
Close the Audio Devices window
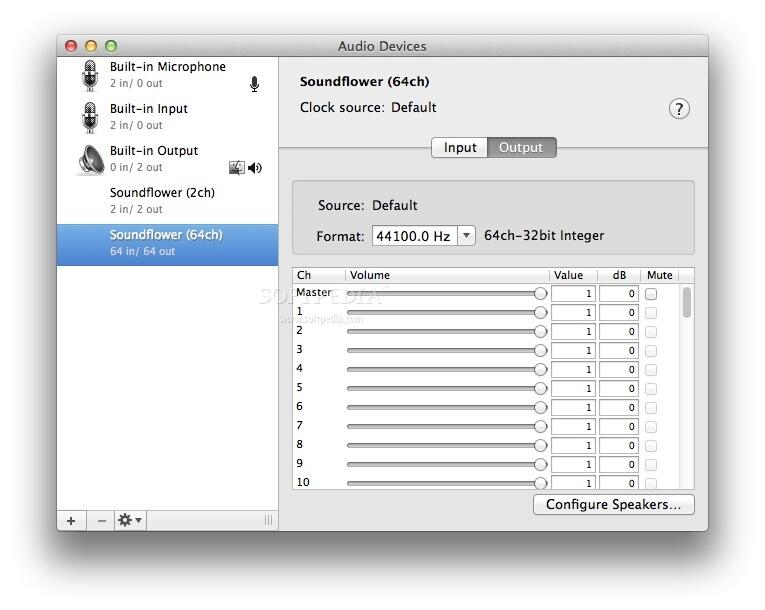[x=71, y=46]
